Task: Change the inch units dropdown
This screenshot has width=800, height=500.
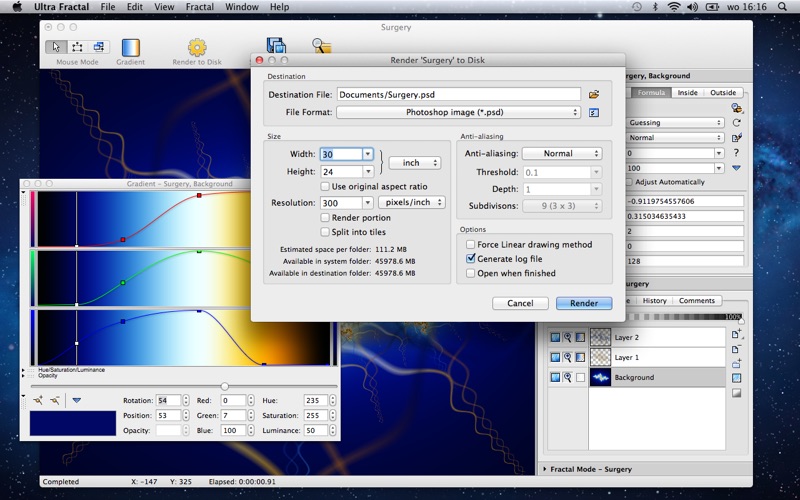Action: (415, 163)
